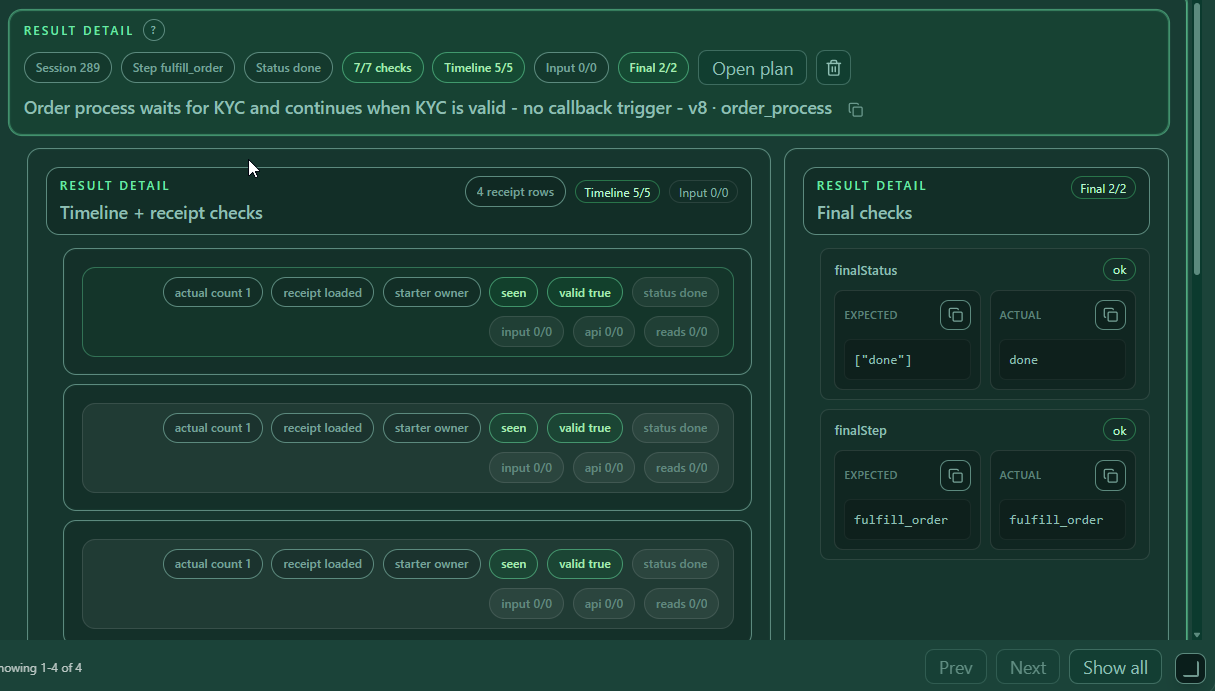The width and height of the screenshot is (1215, 691).
Task: Click the header Input 0/0 pill
Action: [571, 68]
